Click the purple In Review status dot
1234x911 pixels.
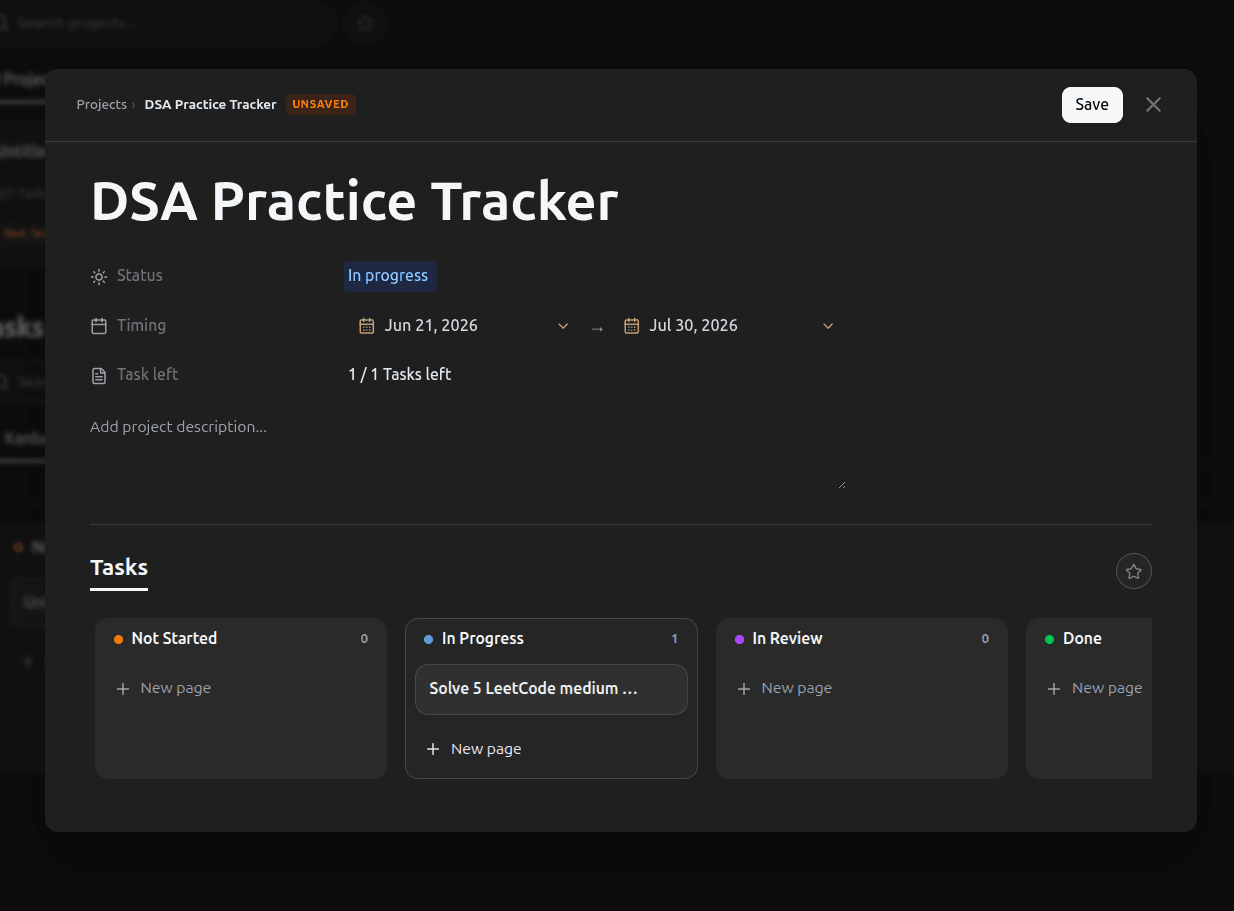pyautogui.click(x=740, y=640)
